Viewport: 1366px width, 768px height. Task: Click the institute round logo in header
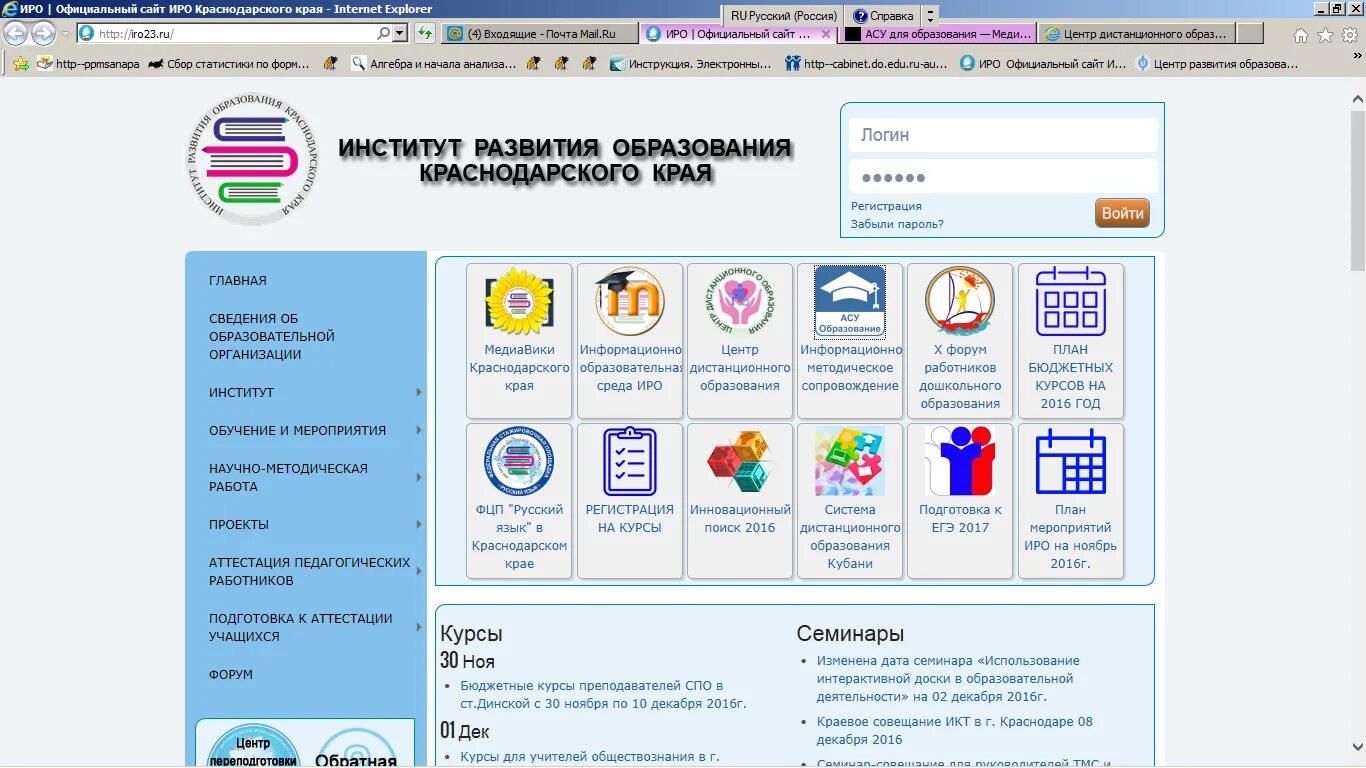[x=253, y=160]
